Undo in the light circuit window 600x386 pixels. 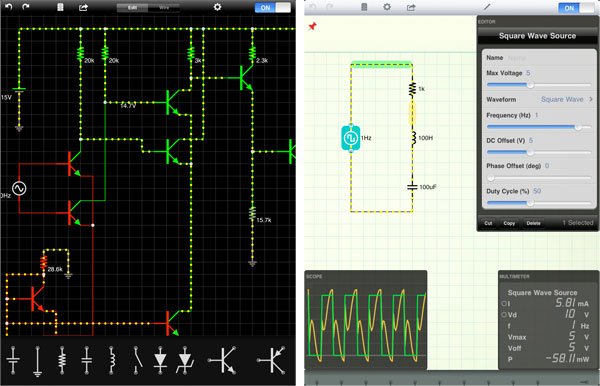[x=313, y=7]
